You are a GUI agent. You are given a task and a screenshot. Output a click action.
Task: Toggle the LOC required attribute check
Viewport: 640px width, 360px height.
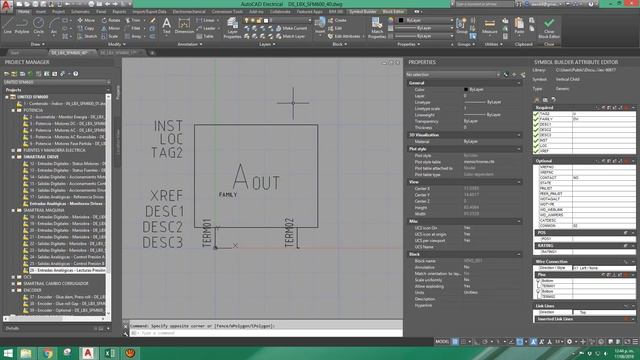click(x=536, y=145)
